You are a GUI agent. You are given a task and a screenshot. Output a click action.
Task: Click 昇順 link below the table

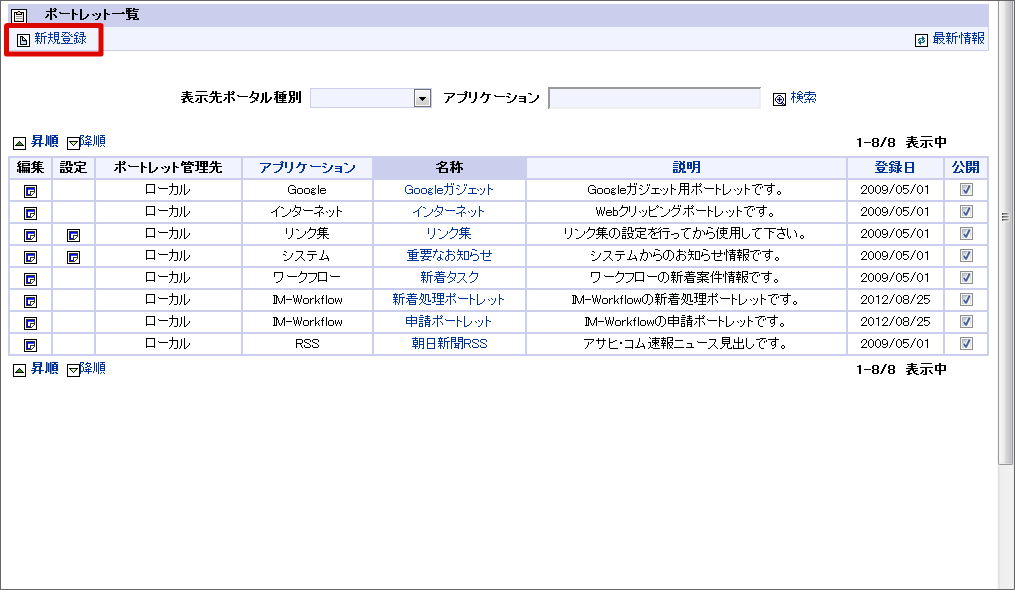[x=45, y=369]
